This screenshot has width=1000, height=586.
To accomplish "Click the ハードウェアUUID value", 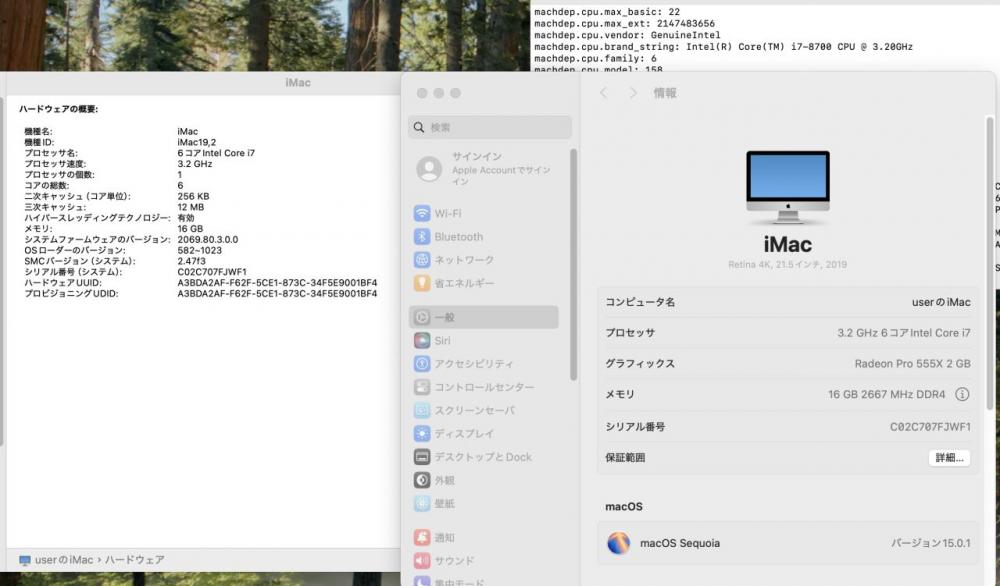I will coord(277,283).
